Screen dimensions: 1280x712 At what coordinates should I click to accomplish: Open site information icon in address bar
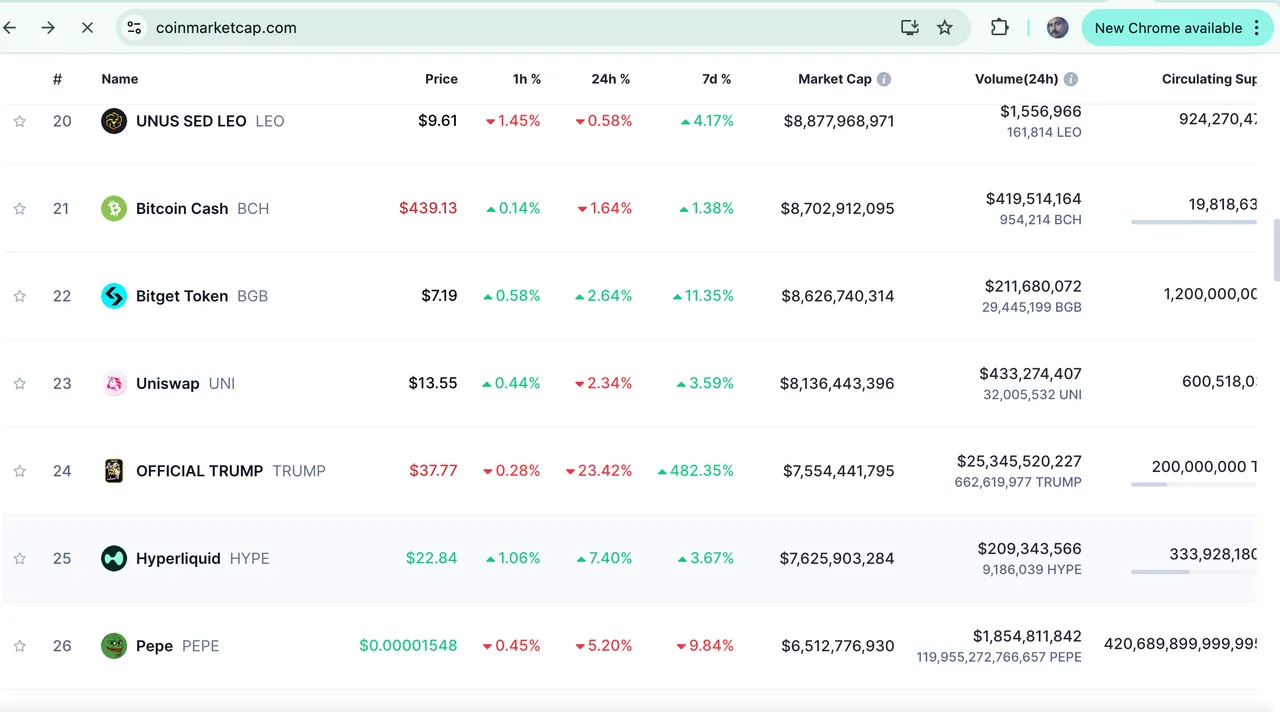pos(134,28)
